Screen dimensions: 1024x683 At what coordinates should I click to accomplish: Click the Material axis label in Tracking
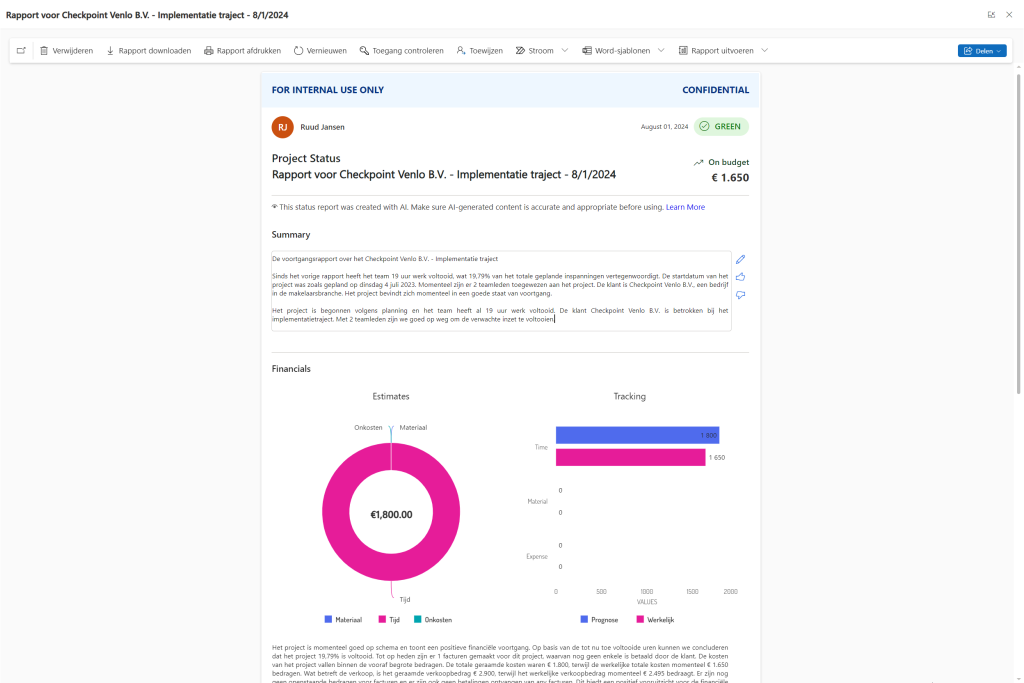pyautogui.click(x=537, y=501)
